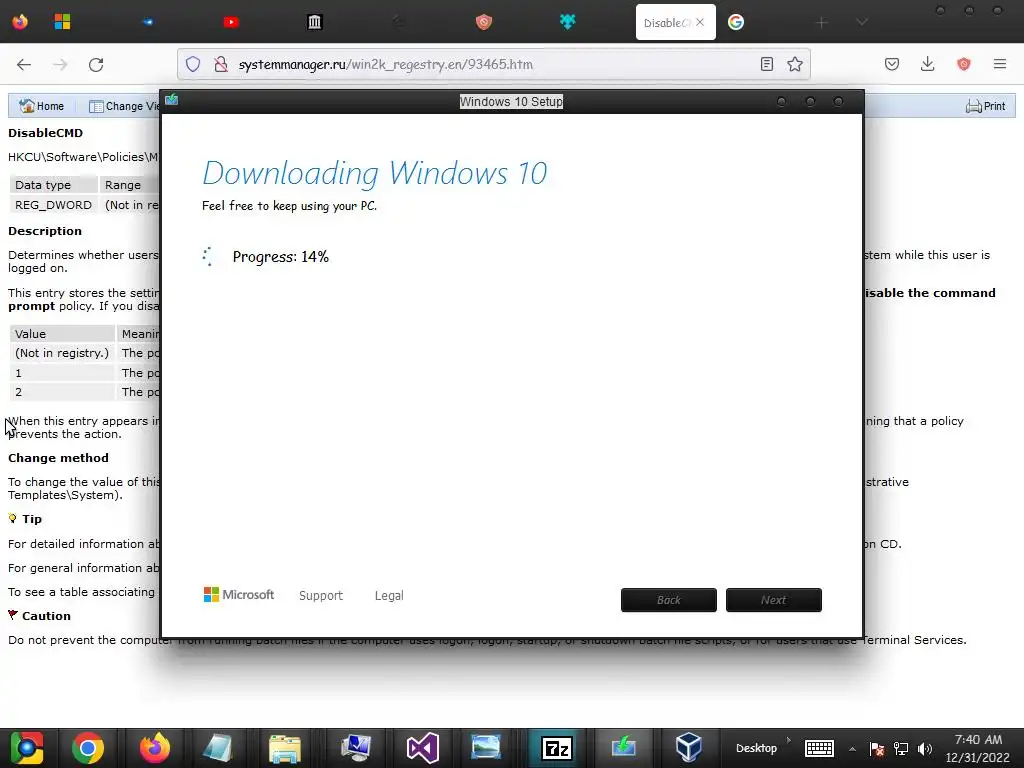Switch to the YouTube tab
Screen dimensions: 1024x768
coord(231,22)
